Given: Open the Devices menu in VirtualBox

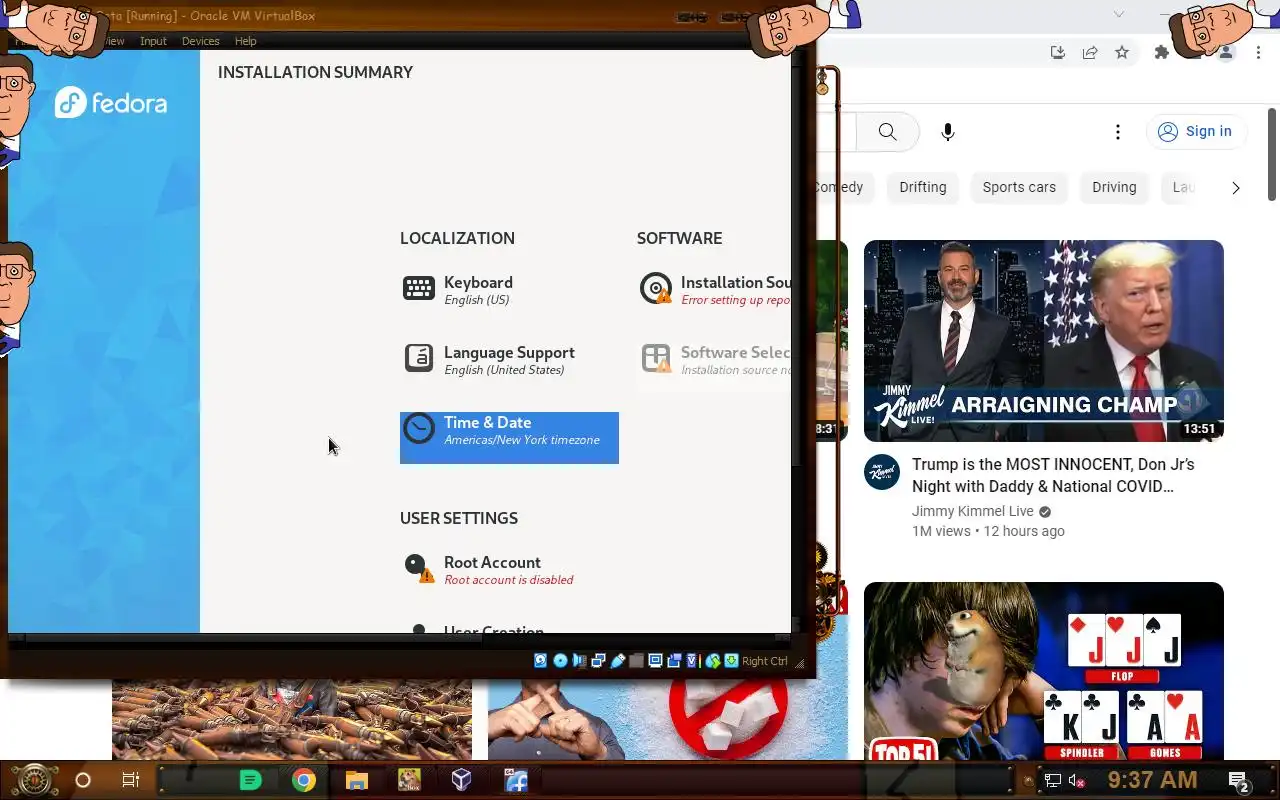Looking at the screenshot, I should (x=200, y=41).
